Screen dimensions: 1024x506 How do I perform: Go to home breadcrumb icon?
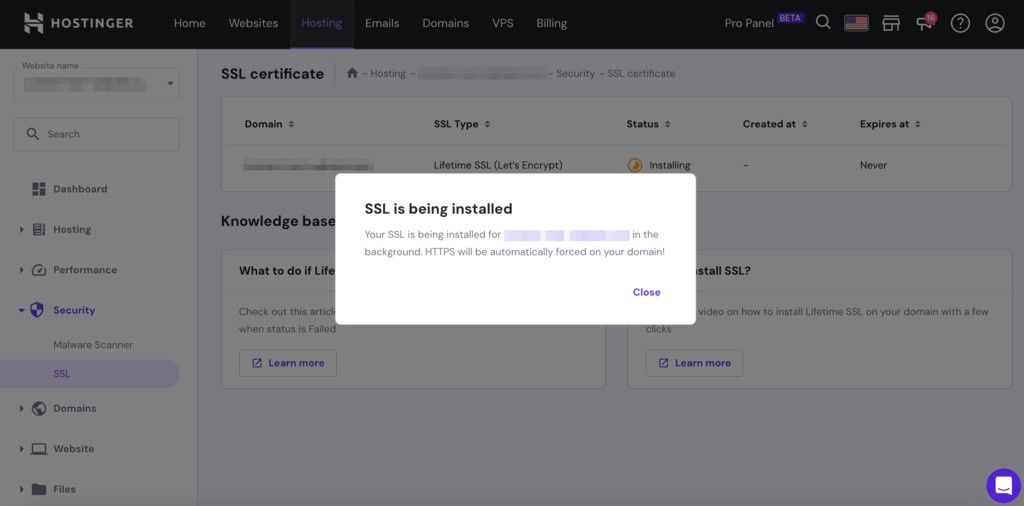tap(352, 73)
